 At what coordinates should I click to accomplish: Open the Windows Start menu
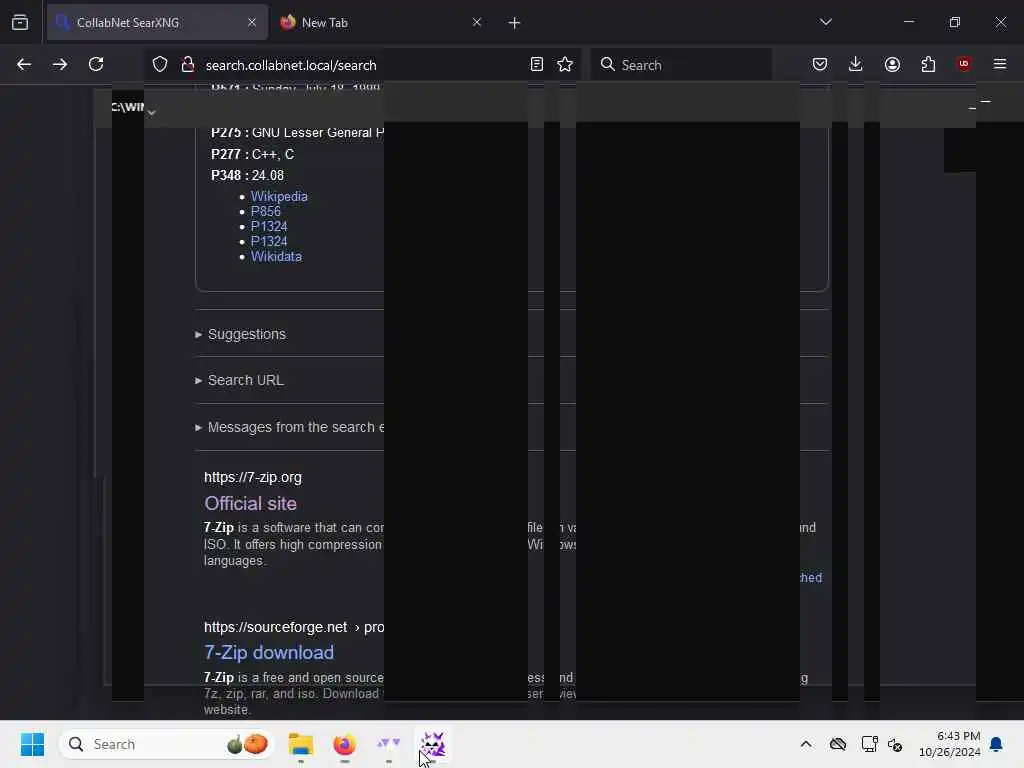pyautogui.click(x=32, y=744)
